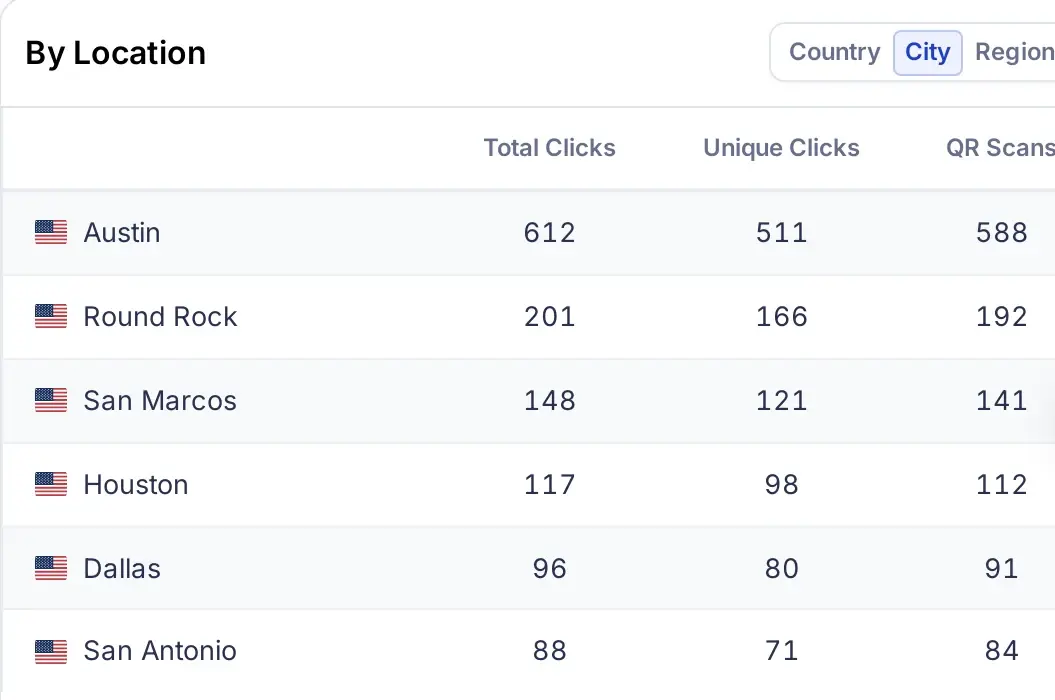Click the By Location heading
Image resolution: width=1055 pixels, height=700 pixels.
coord(116,53)
